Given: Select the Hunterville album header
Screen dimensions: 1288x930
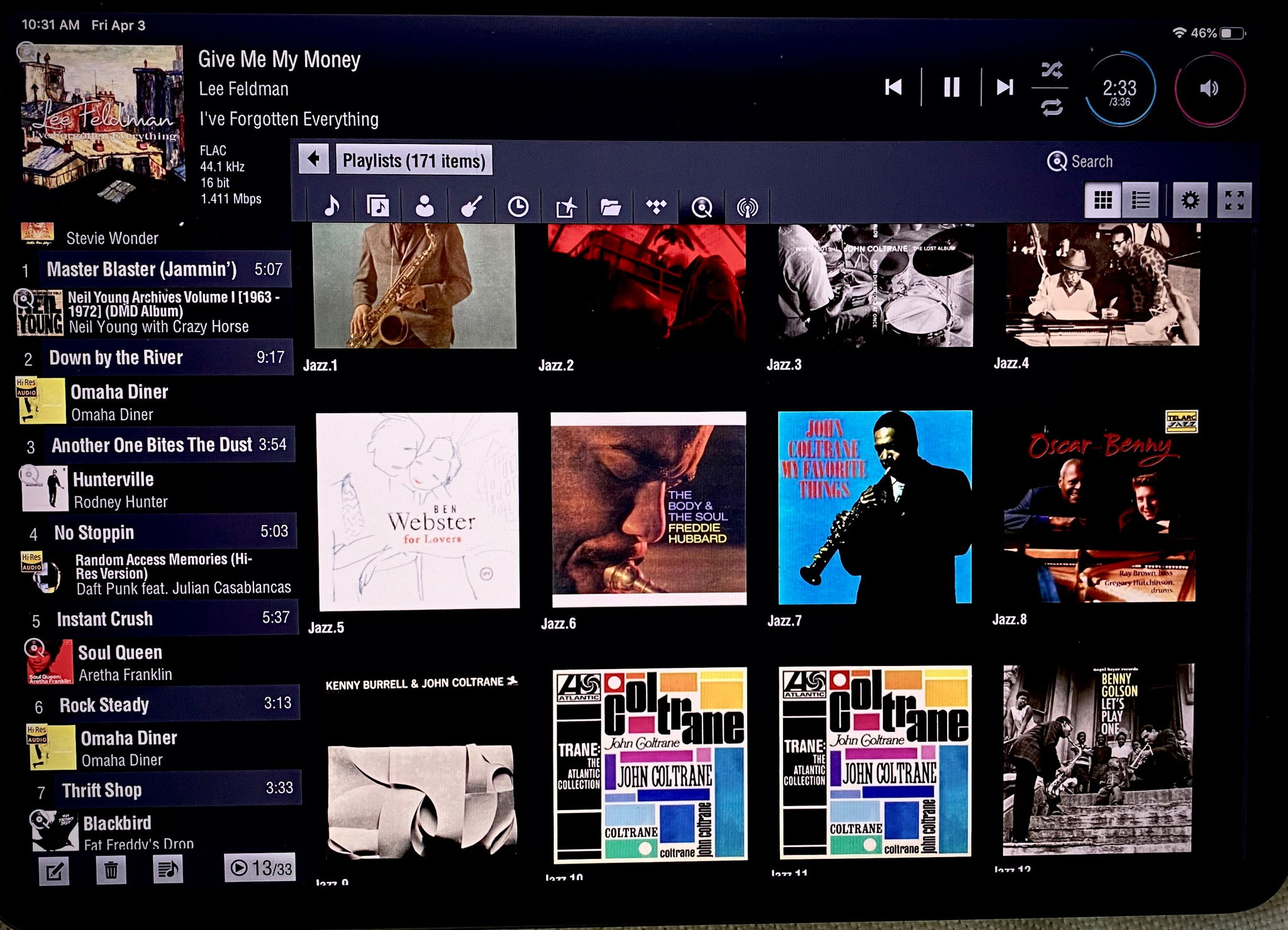Looking at the screenshot, I should [x=157, y=490].
